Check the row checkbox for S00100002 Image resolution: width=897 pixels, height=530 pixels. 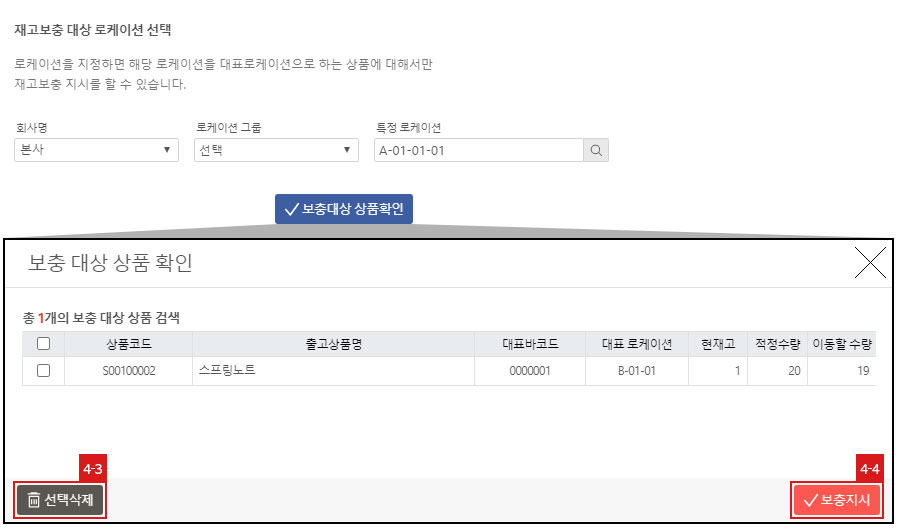43,371
